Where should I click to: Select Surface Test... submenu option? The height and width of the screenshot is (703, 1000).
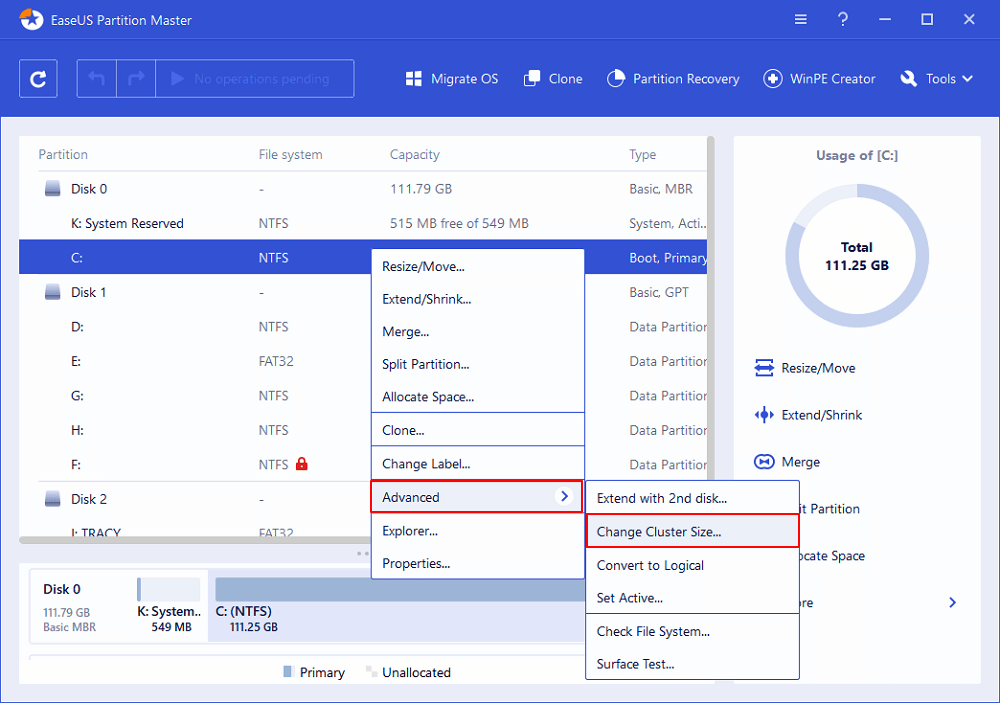692,664
